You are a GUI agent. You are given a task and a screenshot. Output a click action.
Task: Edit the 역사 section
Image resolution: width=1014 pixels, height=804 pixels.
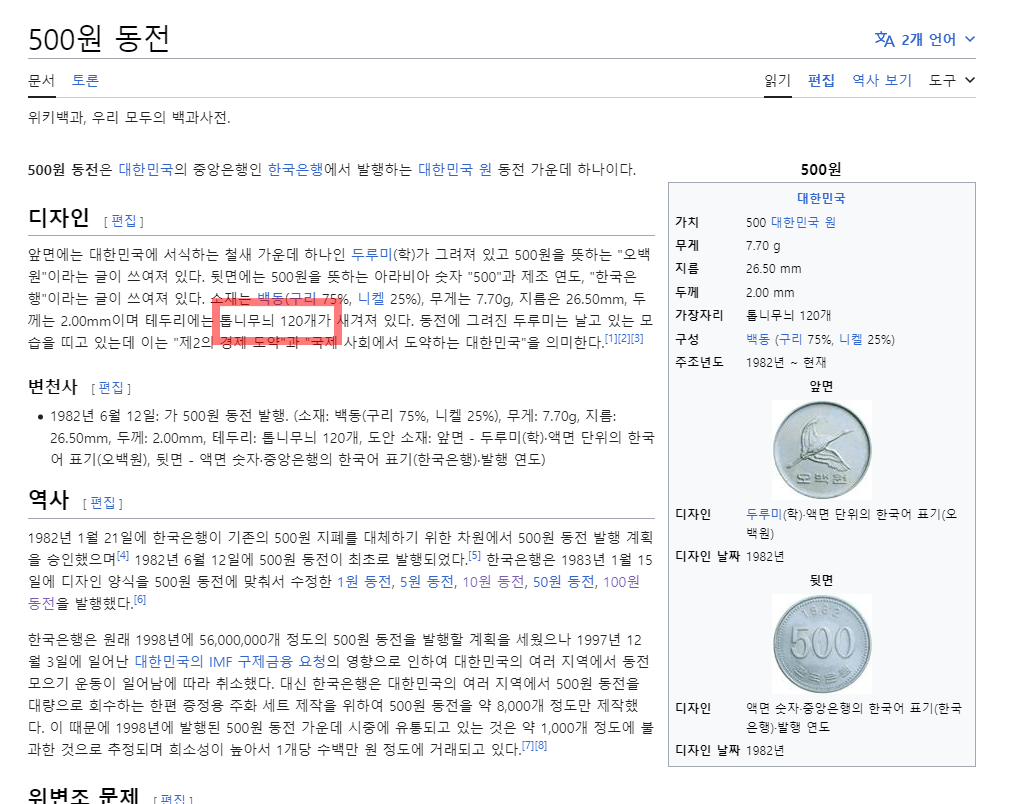coord(103,503)
